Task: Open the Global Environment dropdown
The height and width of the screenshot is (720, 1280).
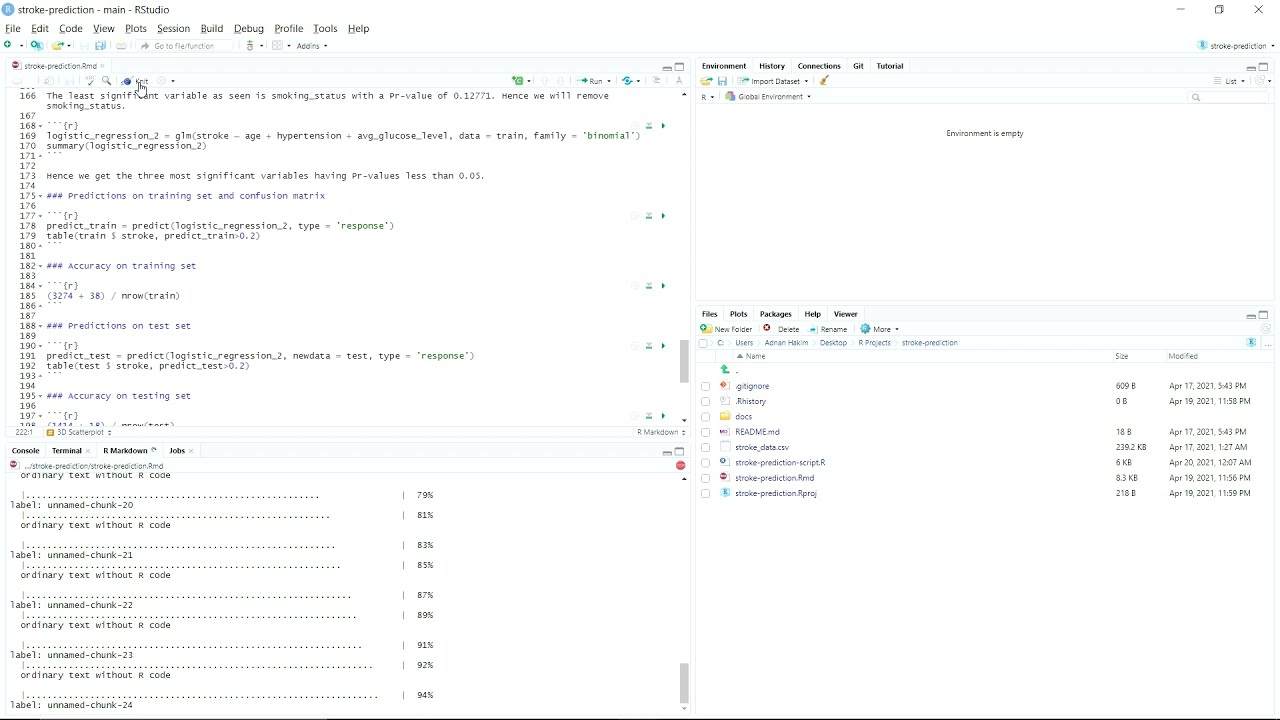Action: [x=768, y=97]
